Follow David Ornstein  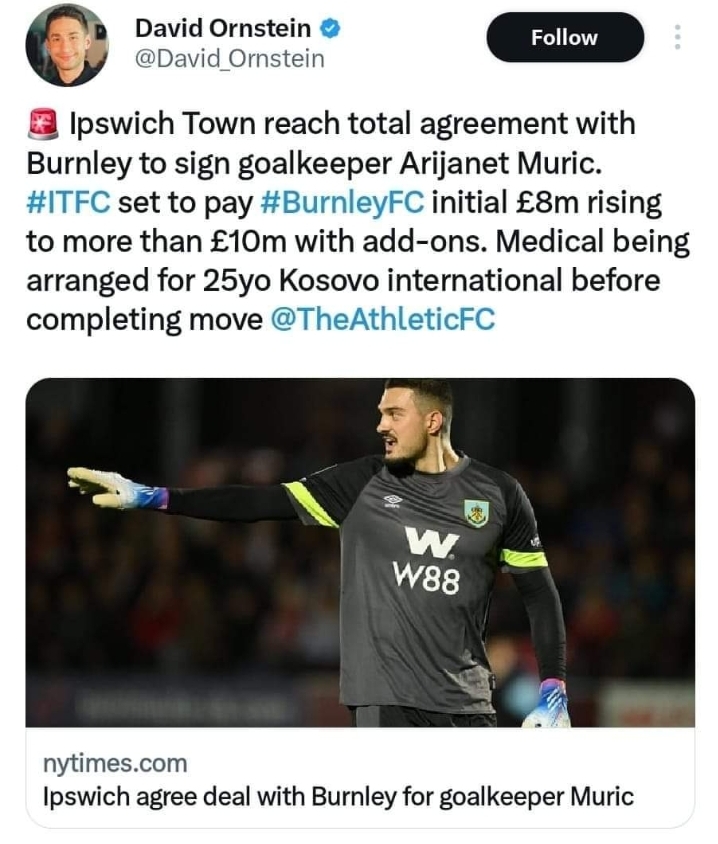pyautogui.click(x=565, y=38)
